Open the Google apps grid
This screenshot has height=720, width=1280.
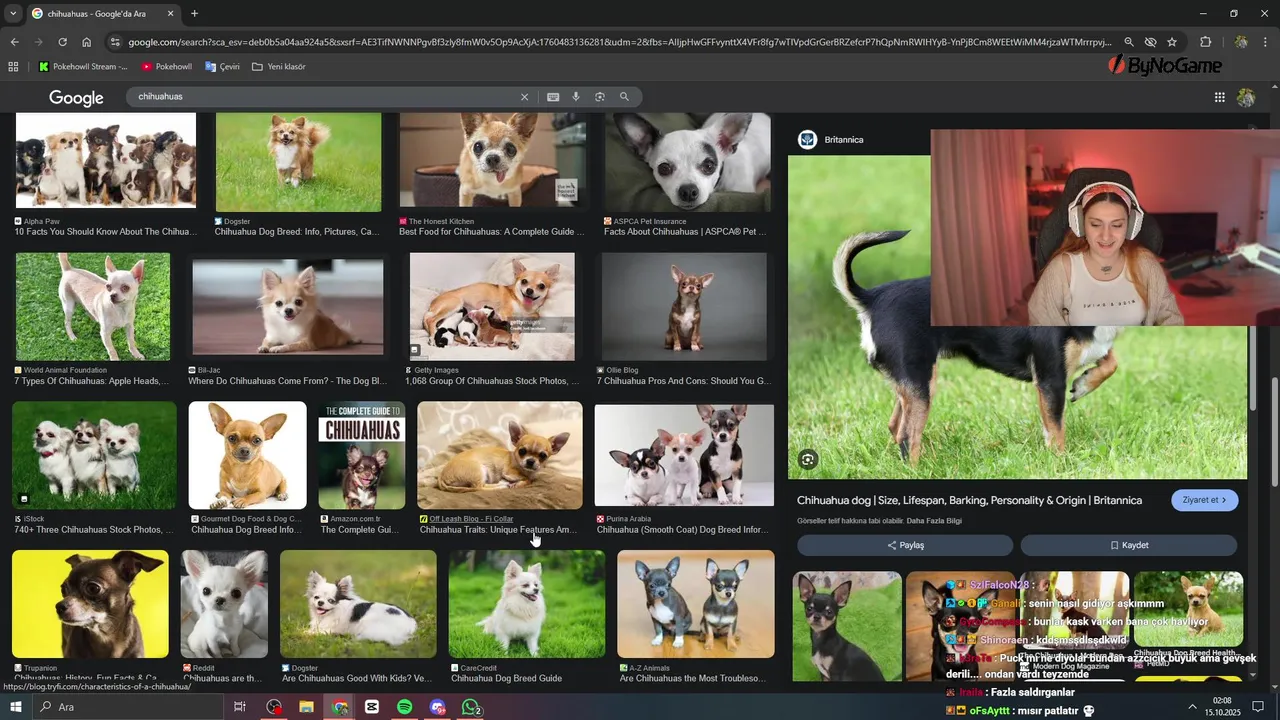click(1220, 97)
